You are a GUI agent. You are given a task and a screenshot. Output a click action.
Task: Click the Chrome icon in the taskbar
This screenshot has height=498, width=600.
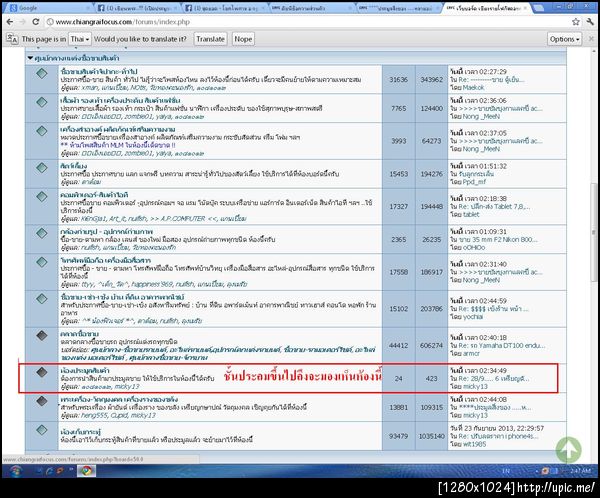[86, 471]
